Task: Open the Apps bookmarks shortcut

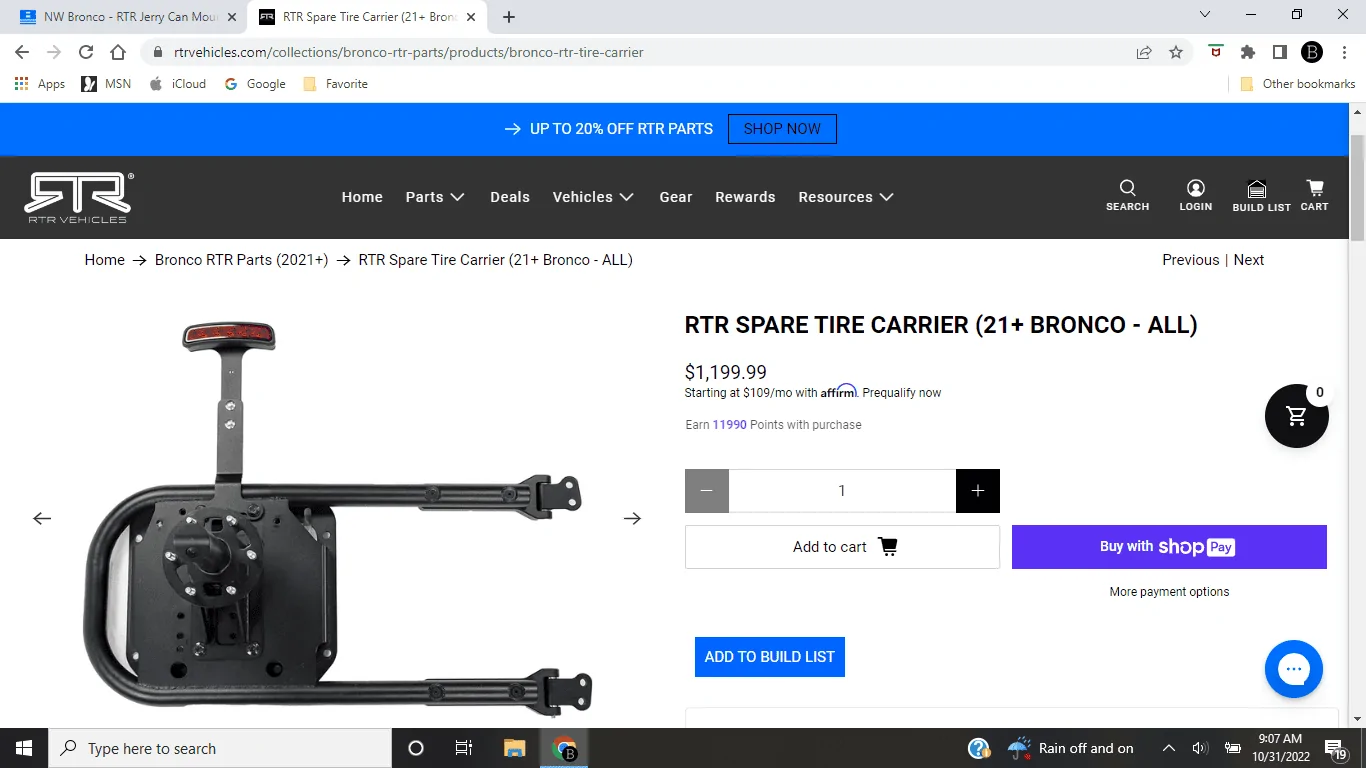Action: (40, 84)
